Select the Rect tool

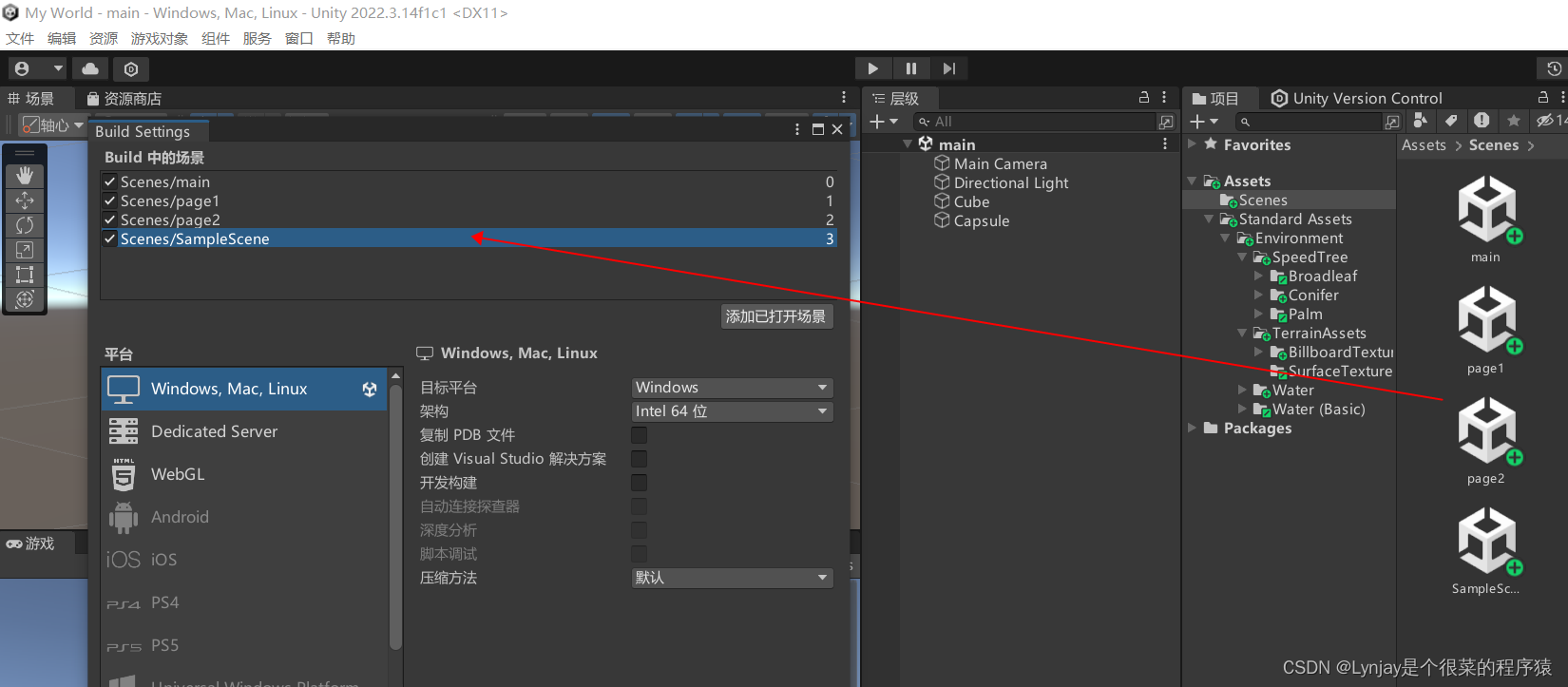[x=25, y=275]
